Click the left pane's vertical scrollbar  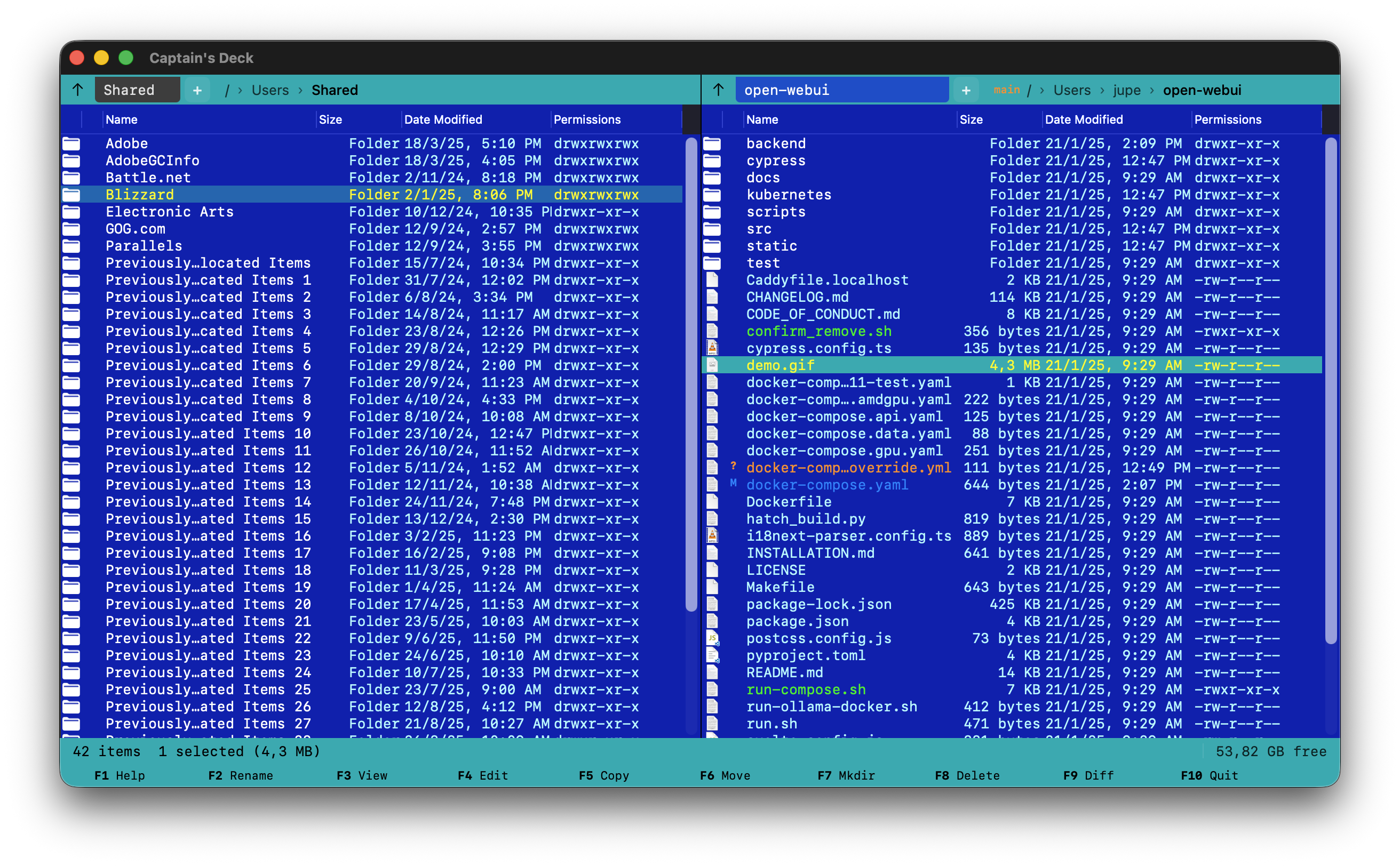point(691,372)
